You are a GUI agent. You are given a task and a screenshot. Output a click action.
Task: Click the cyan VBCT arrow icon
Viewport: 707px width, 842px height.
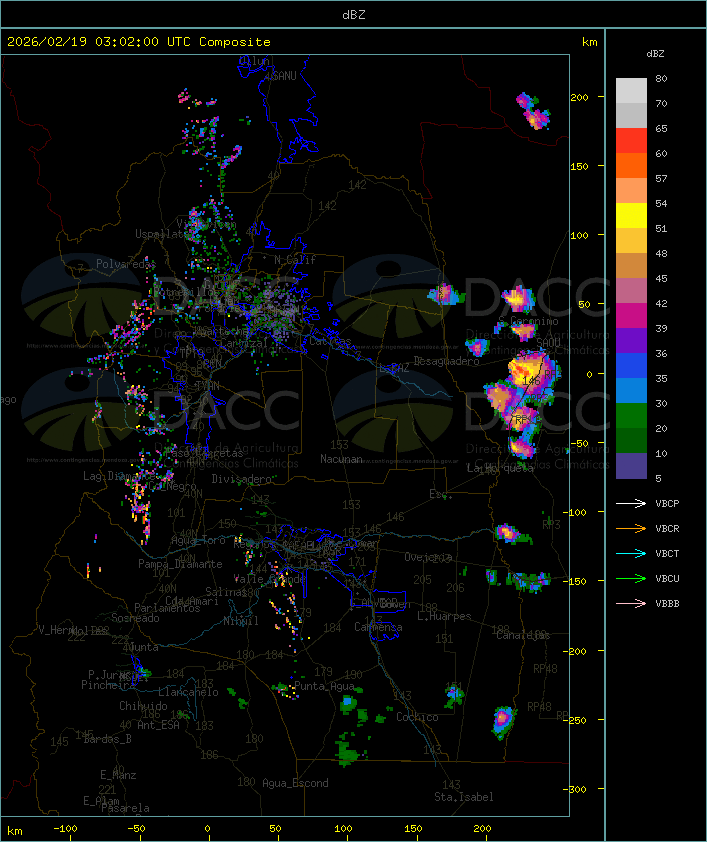click(631, 554)
